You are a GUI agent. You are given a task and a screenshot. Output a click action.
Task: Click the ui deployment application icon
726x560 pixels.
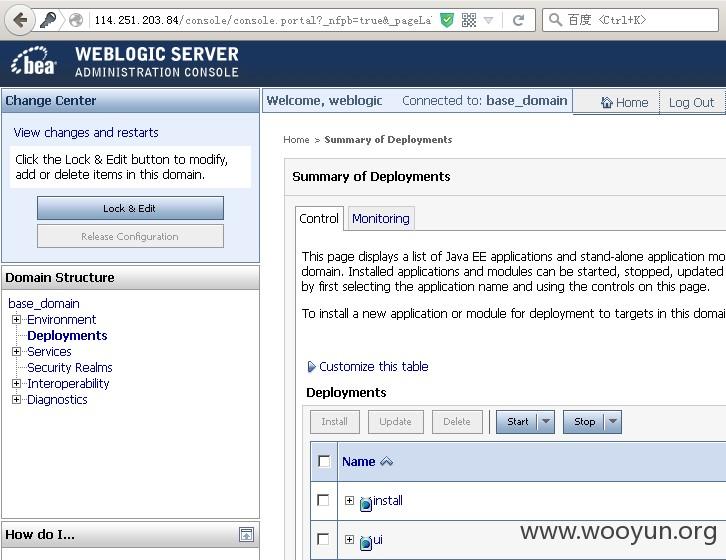click(365, 542)
